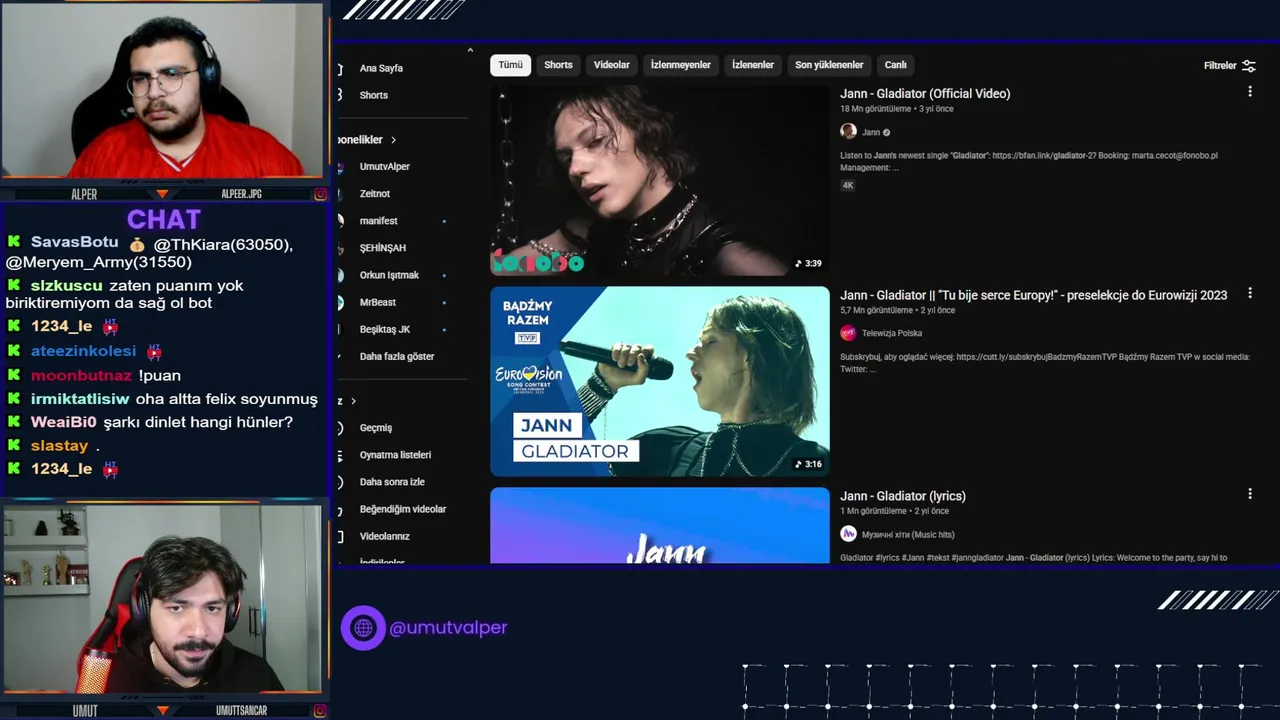Click '18 Mn görüntüleme • 3 yıl önce' text
The height and width of the screenshot is (720, 1280).
click(897, 109)
